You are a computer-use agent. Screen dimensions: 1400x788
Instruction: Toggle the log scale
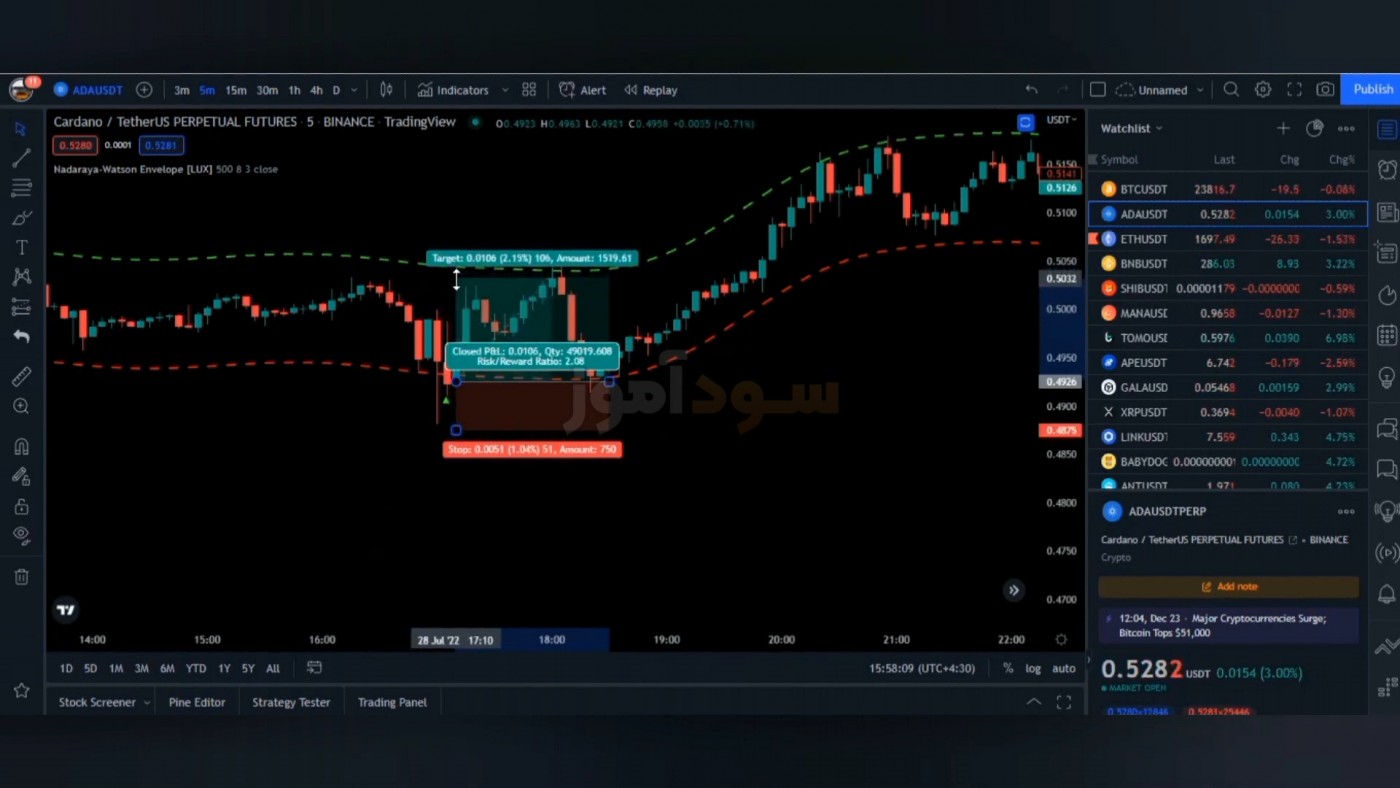point(1033,668)
